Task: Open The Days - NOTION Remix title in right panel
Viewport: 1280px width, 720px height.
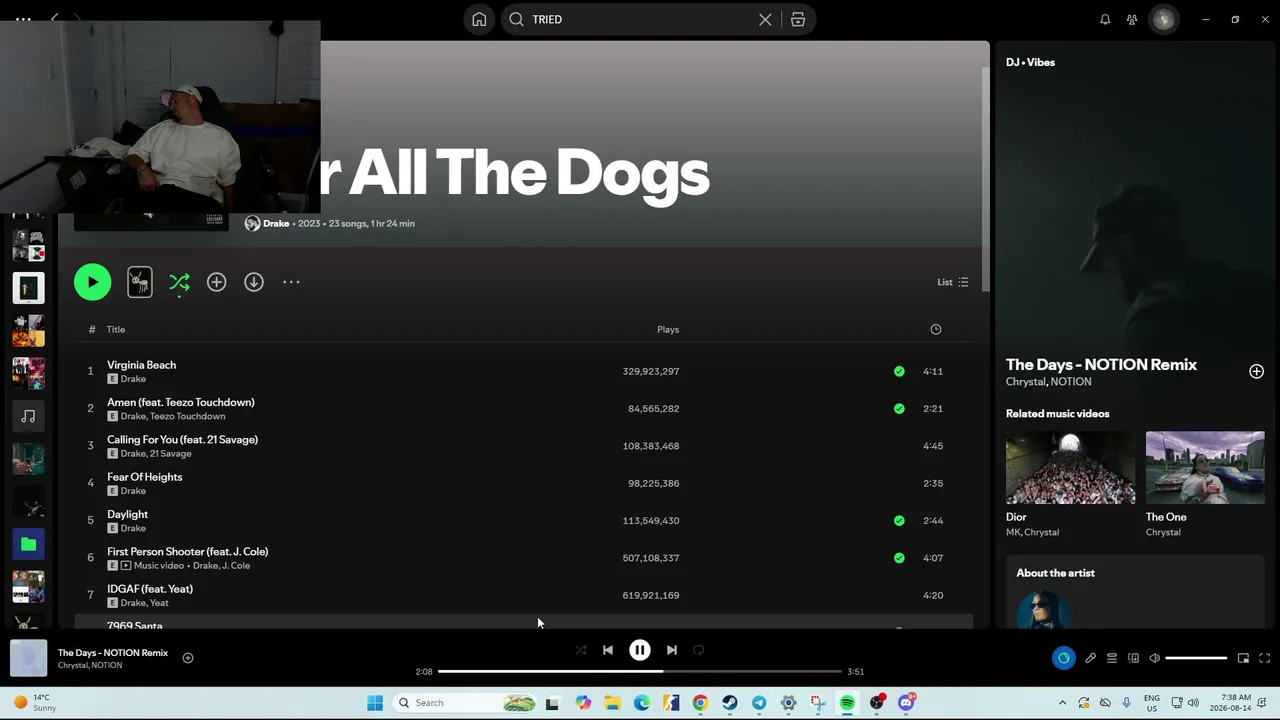Action: pyautogui.click(x=1101, y=365)
